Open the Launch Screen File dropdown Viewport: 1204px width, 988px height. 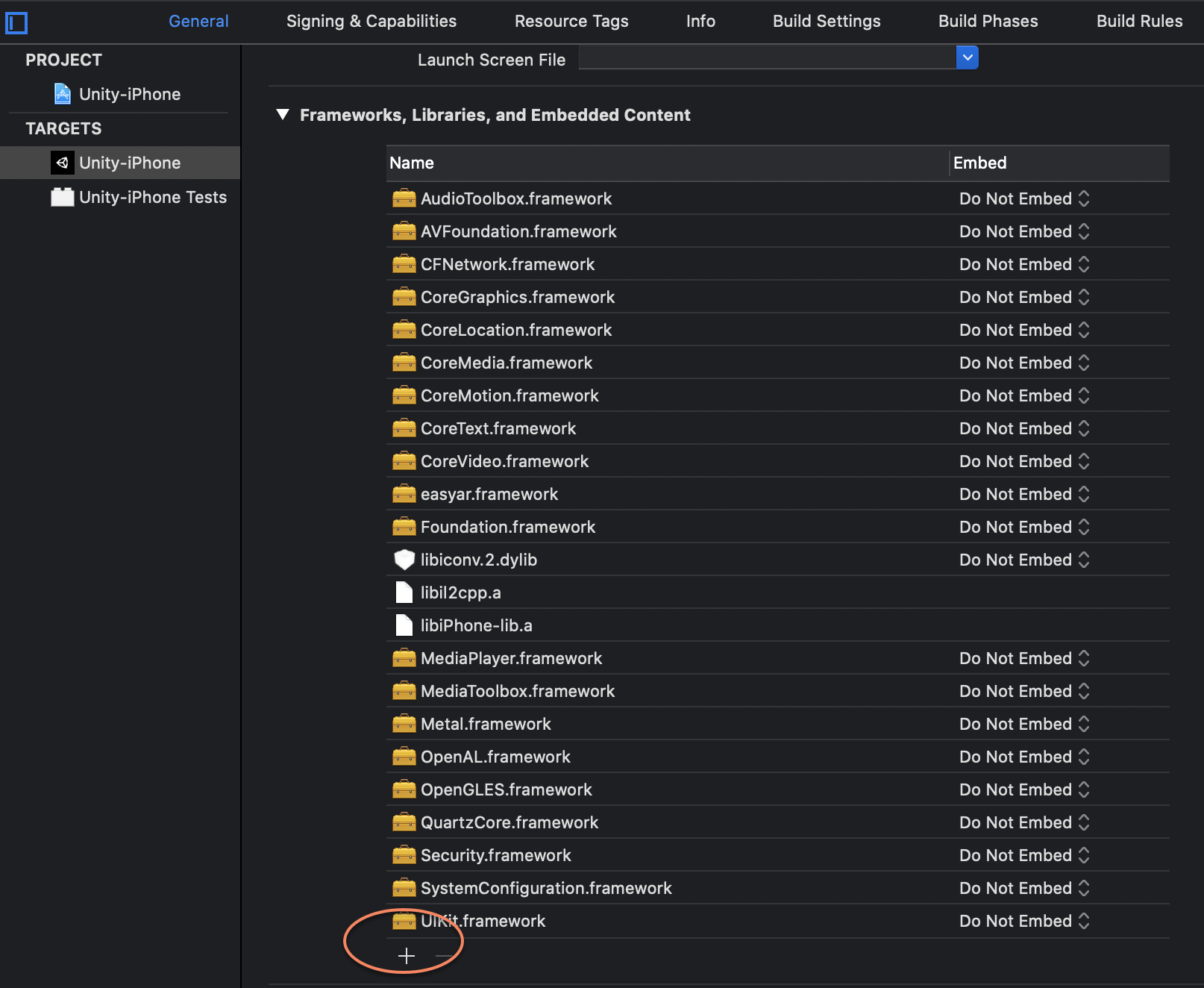[x=967, y=57]
